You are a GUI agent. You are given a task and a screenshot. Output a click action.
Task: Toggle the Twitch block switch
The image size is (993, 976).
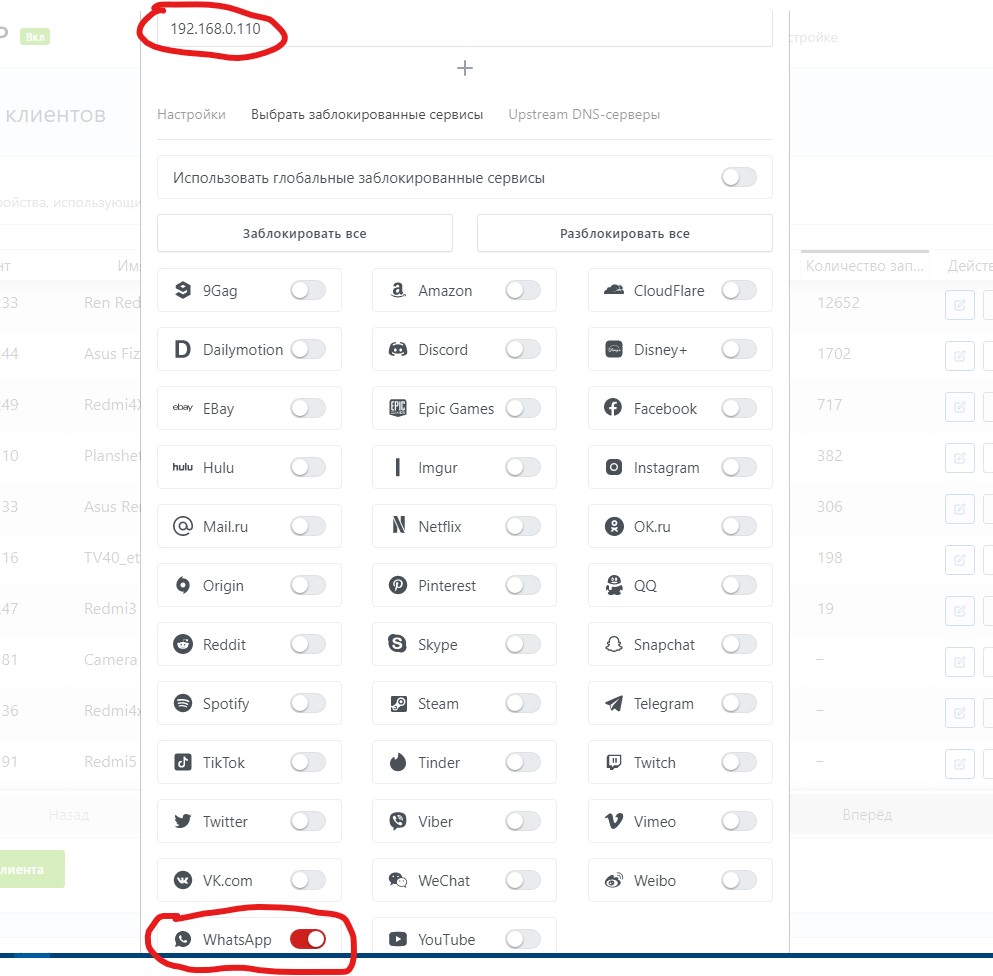[x=739, y=762]
